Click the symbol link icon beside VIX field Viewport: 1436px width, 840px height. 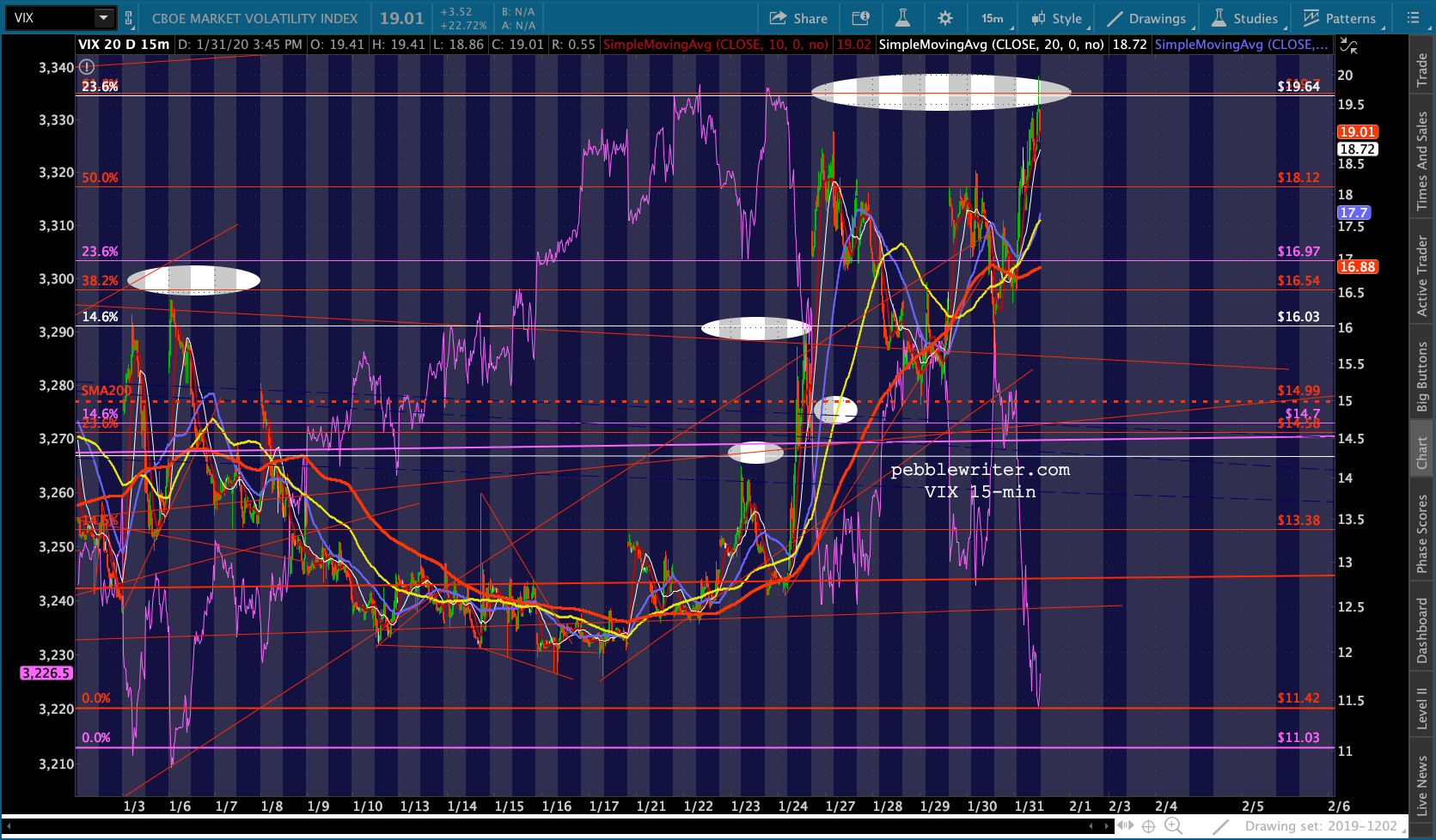click(129, 18)
